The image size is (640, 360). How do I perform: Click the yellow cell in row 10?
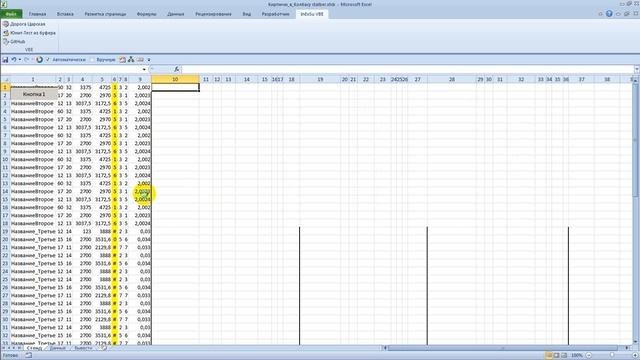point(115,160)
